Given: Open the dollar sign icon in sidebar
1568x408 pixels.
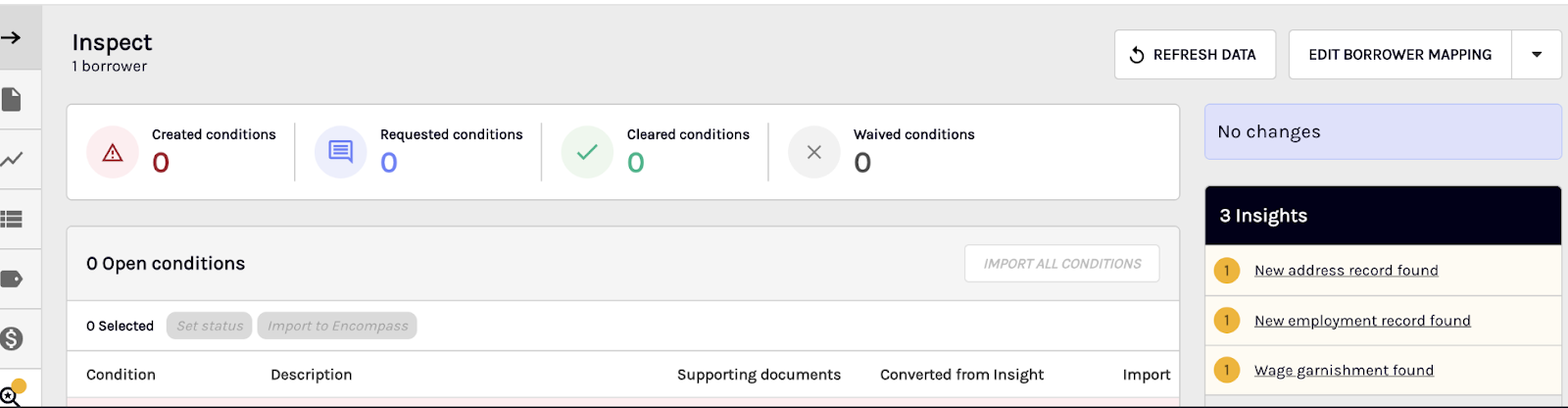Looking at the screenshot, I should point(11,339).
